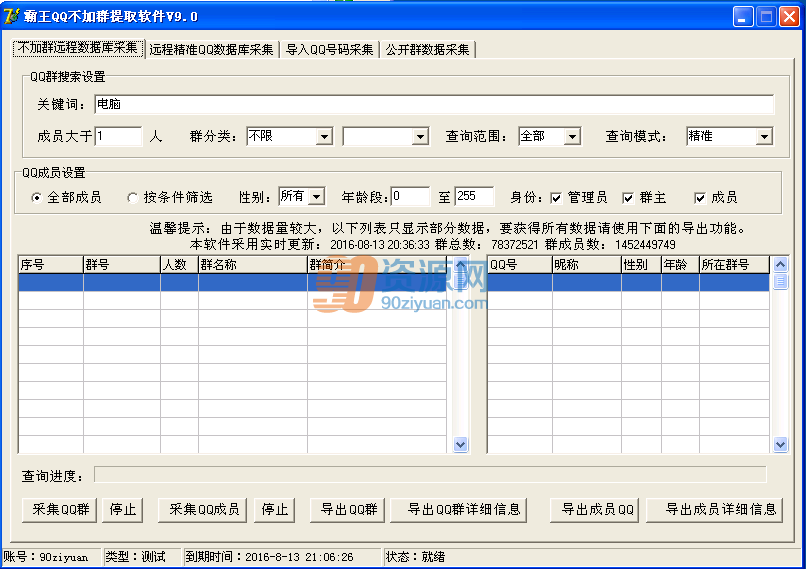Click the 群总数 value 78372521

[515, 245]
